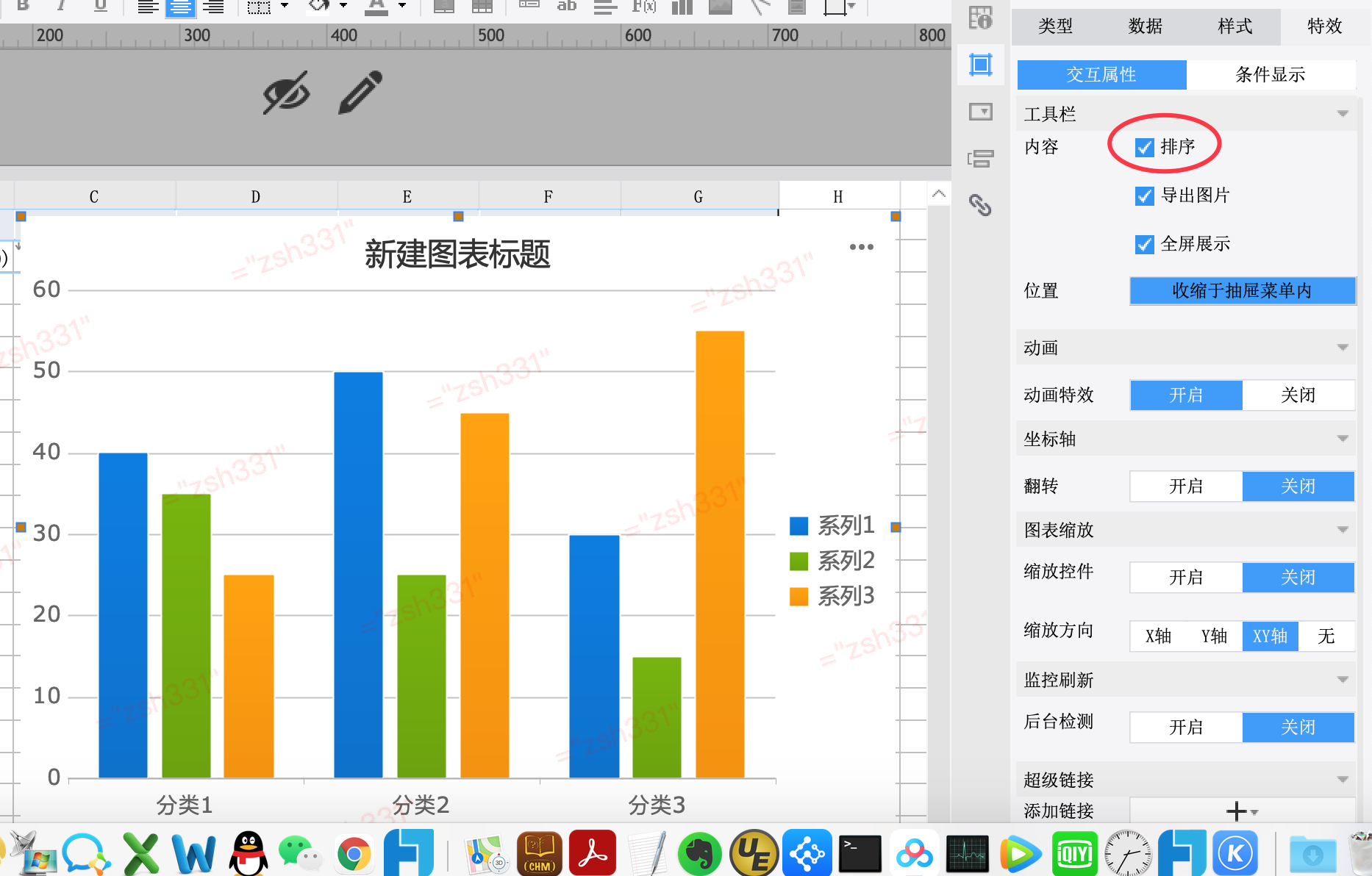
Task: Select the 特效 tab
Action: (x=1325, y=26)
